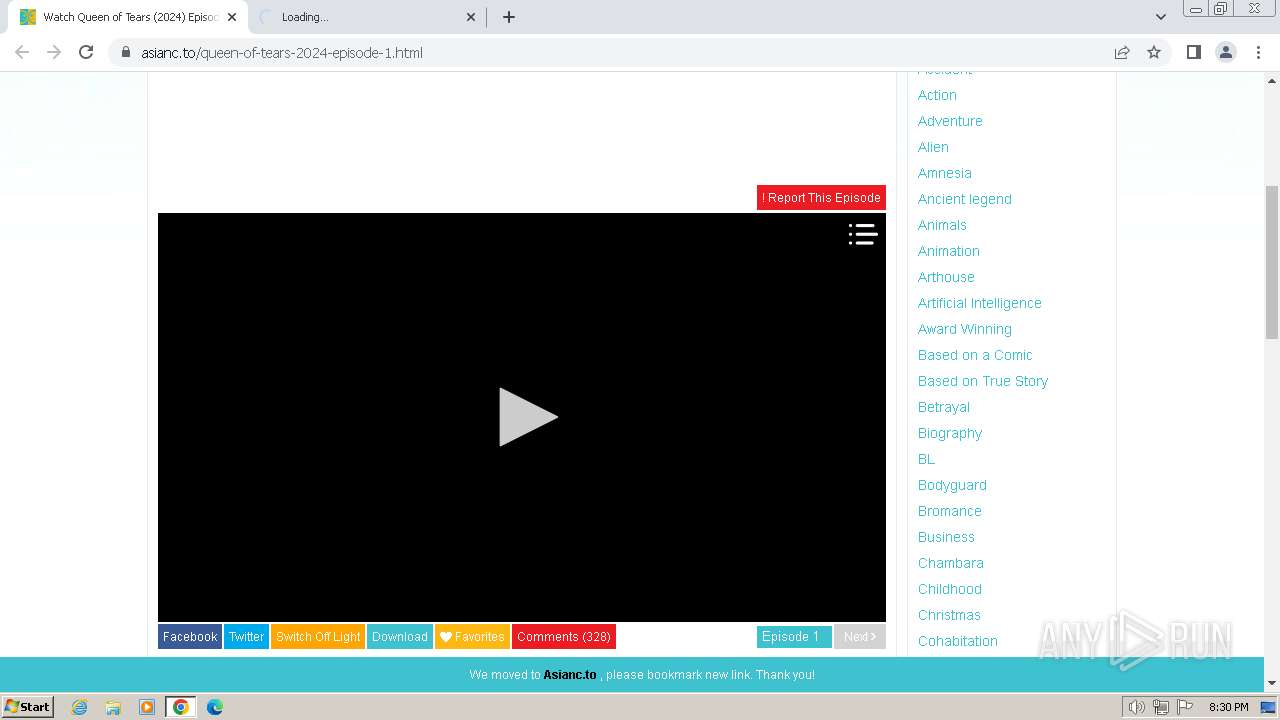Open the Animals genre
The image size is (1280, 720).
942,225
